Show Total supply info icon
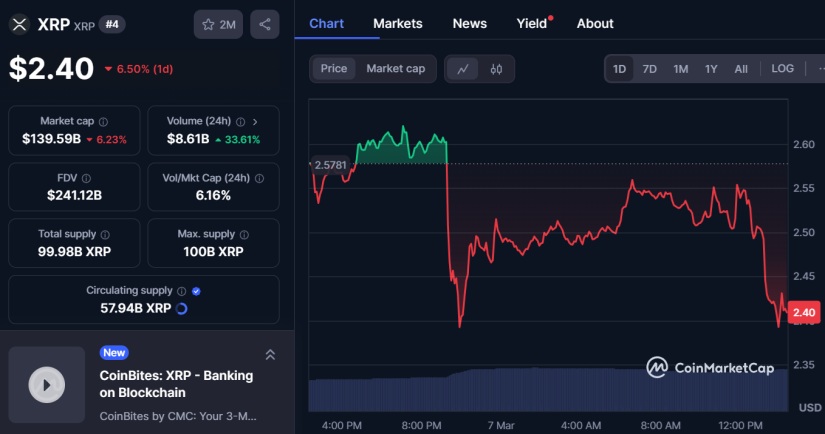825x434 pixels. click(x=105, y=235)
